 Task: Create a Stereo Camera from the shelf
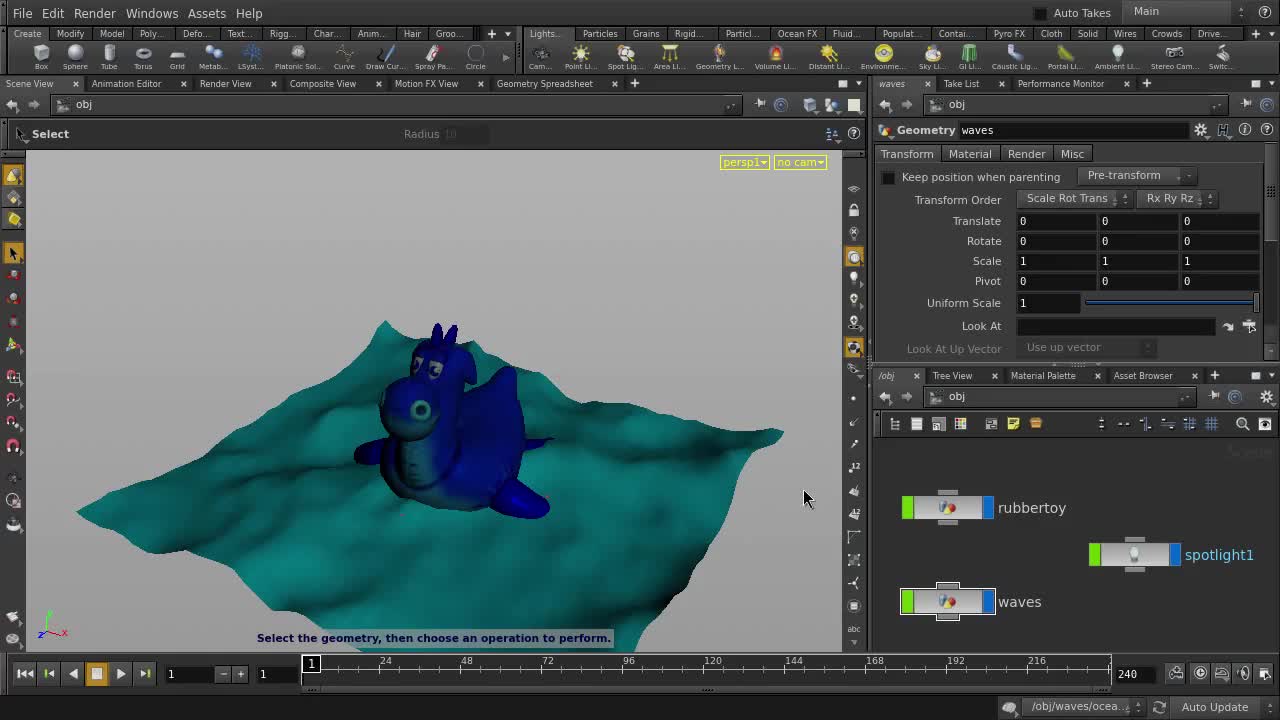click(x=1173, y=55)
